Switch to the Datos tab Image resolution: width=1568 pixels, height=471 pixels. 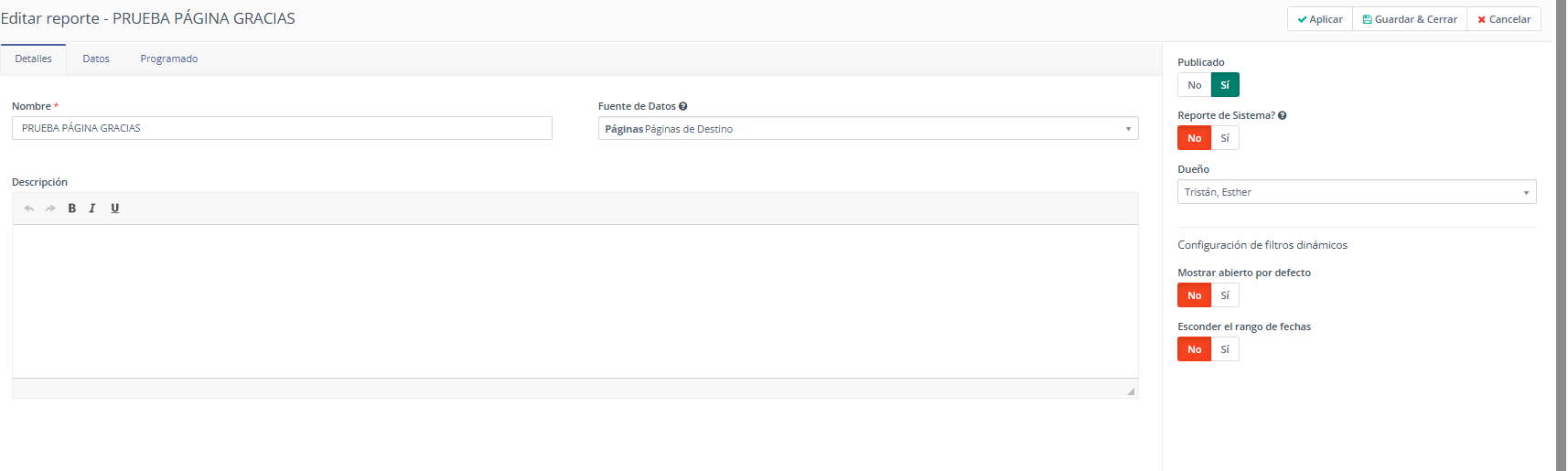pos(96,59)
